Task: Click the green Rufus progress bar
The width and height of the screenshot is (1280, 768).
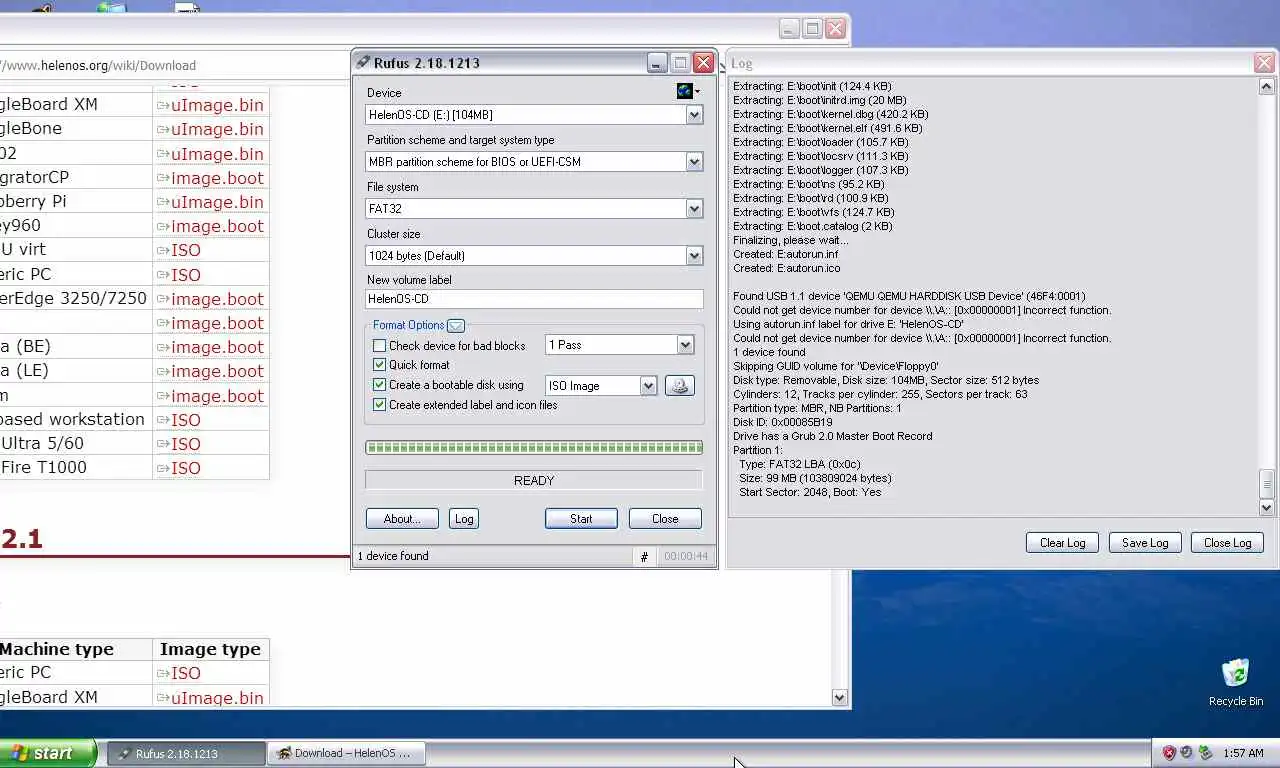Action: pyautogui.click(x=534, y=447)
